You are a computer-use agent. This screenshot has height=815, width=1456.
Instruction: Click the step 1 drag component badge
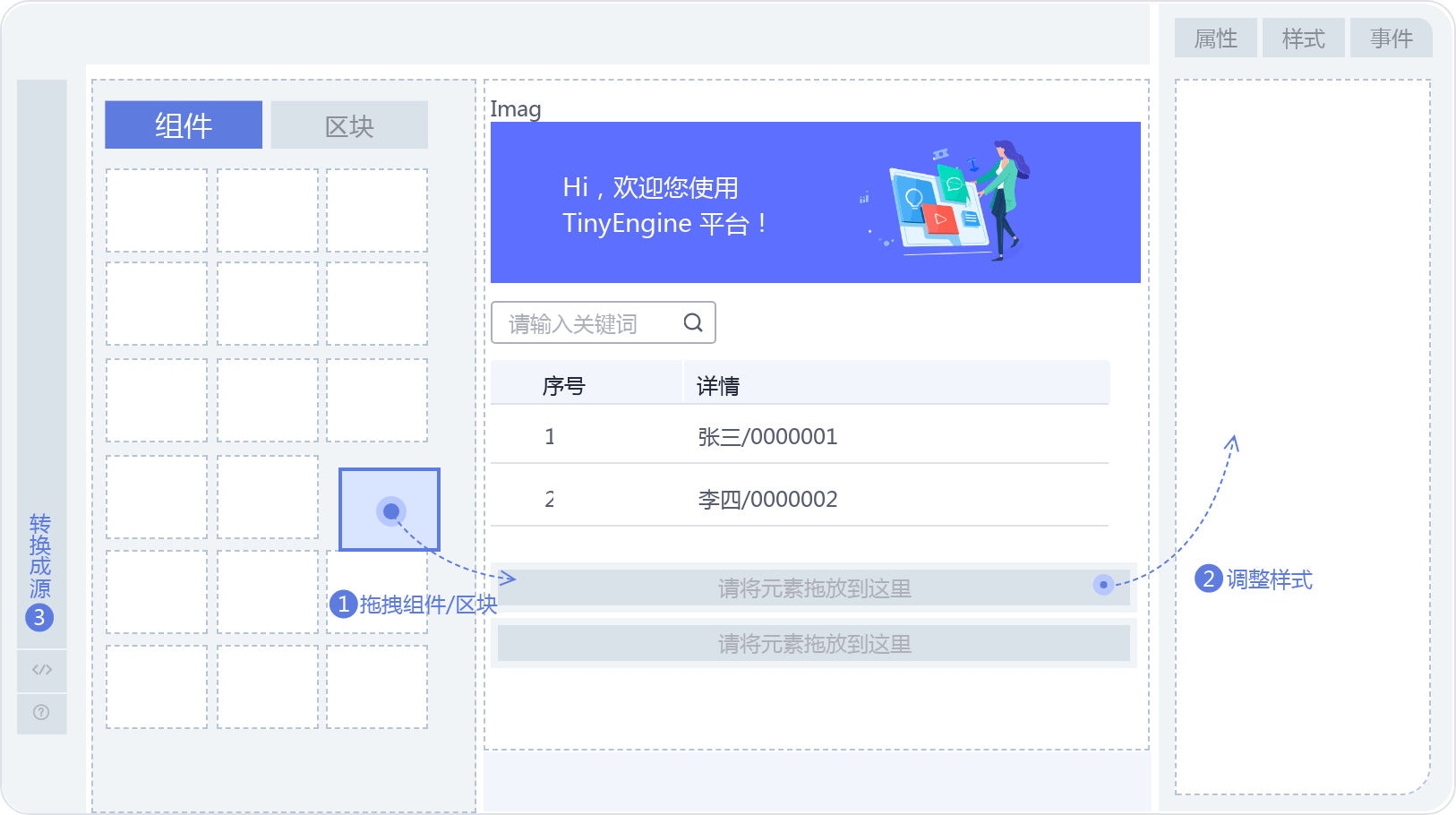(x=343, y=605)
